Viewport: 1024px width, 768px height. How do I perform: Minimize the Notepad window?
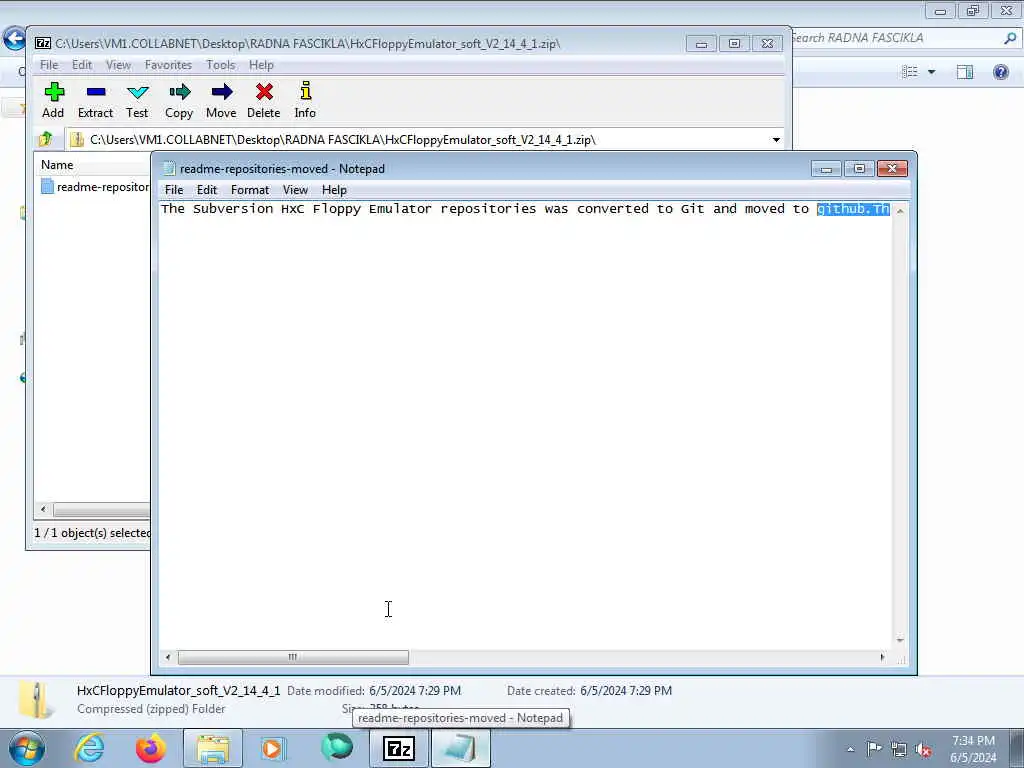point(826,168)
